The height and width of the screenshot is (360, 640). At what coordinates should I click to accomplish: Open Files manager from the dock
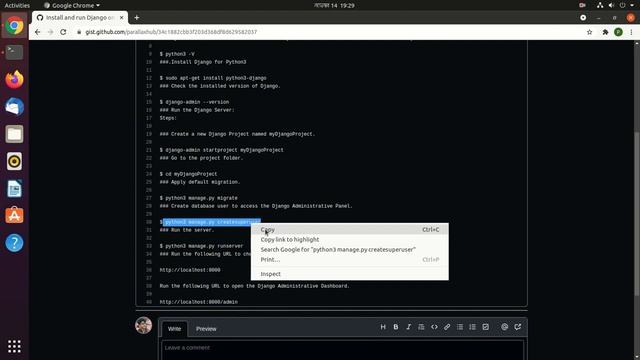pyautogui.click(x=14, y=134)
